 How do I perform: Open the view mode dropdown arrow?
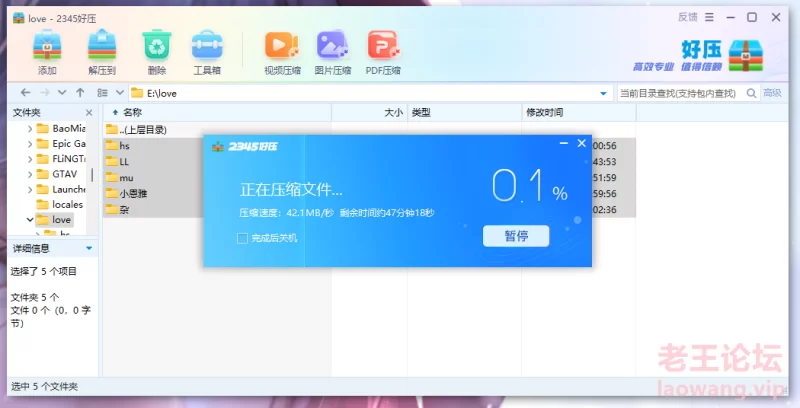[x=120, y=93]
